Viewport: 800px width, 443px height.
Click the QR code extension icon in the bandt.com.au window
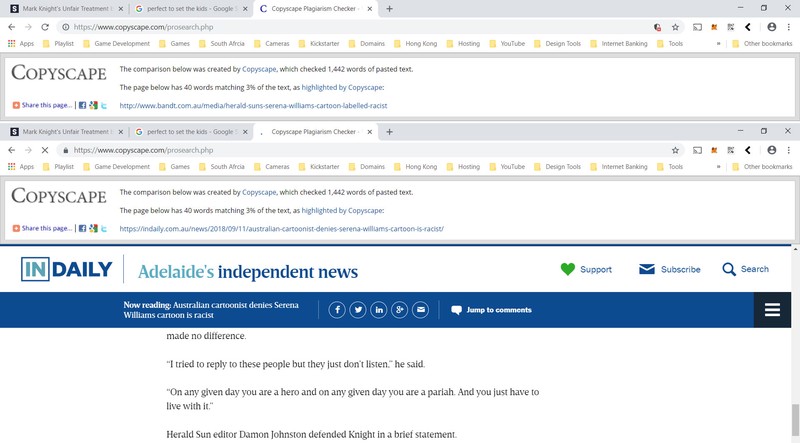pos(731,27)
